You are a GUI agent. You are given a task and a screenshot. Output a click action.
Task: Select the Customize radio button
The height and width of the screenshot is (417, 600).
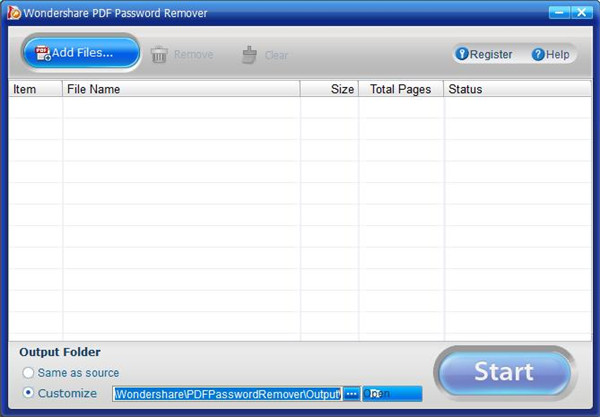pos(28,393)
